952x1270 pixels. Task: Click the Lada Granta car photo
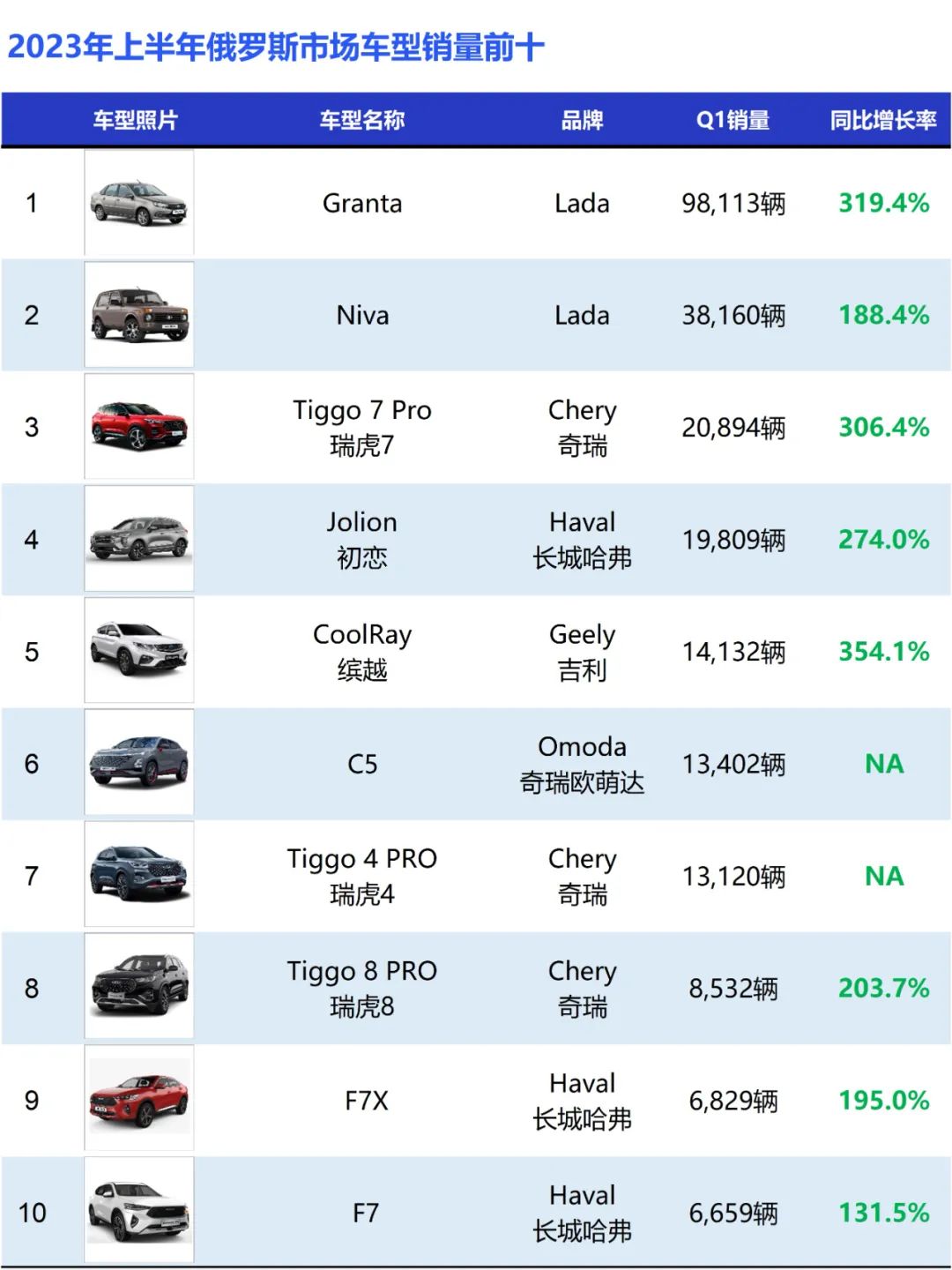(139, 203)
